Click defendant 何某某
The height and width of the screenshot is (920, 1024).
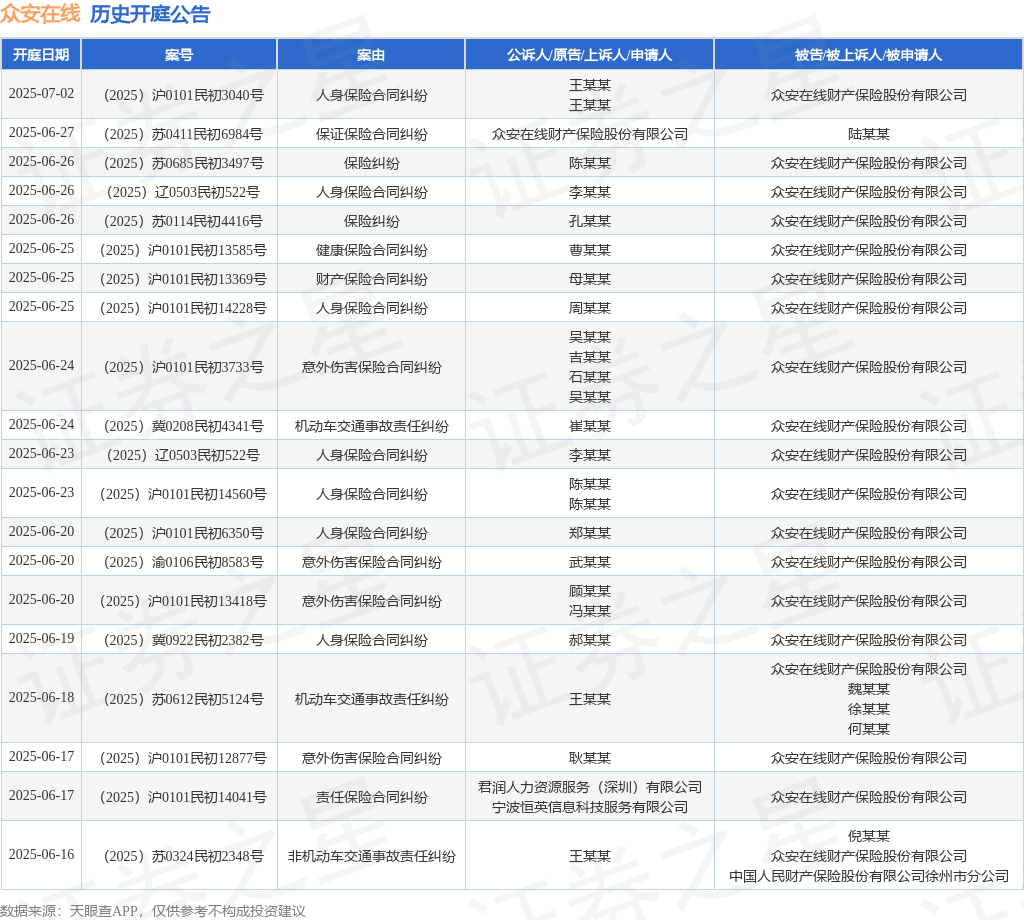[x=869, y=729]
